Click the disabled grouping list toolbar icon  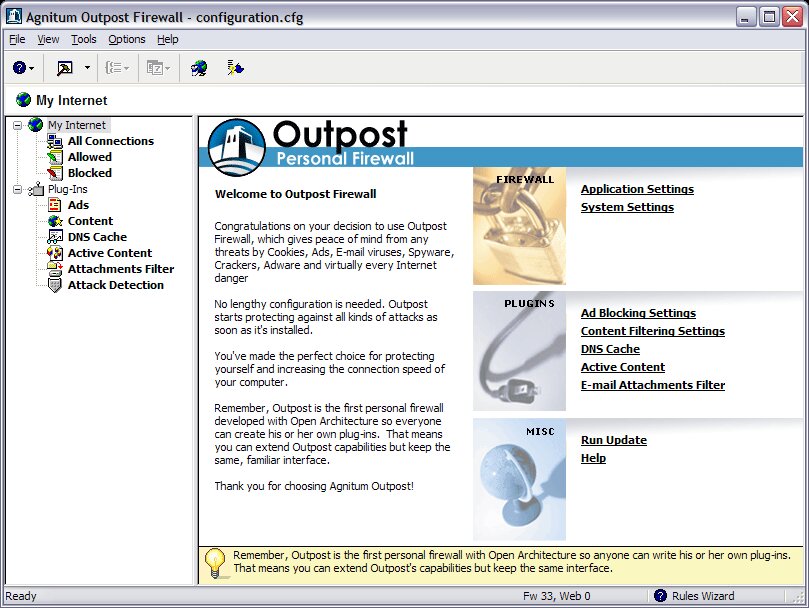pyautogui.click(x=114, y=68)
